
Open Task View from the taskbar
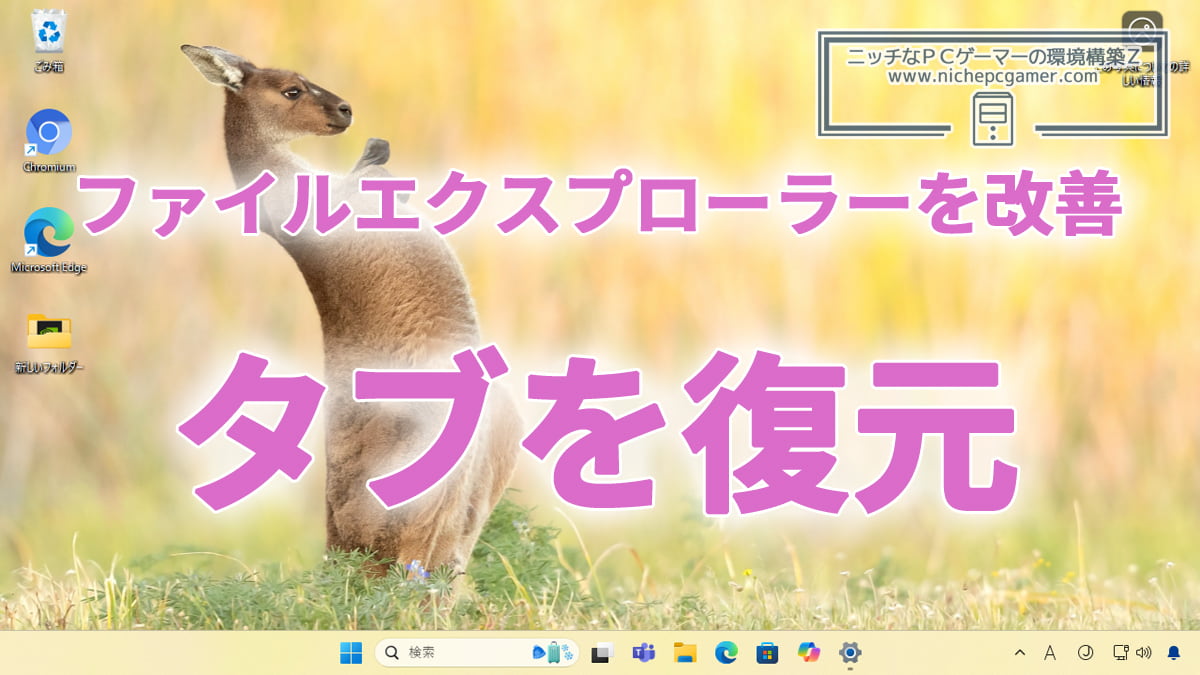[601, 653]
